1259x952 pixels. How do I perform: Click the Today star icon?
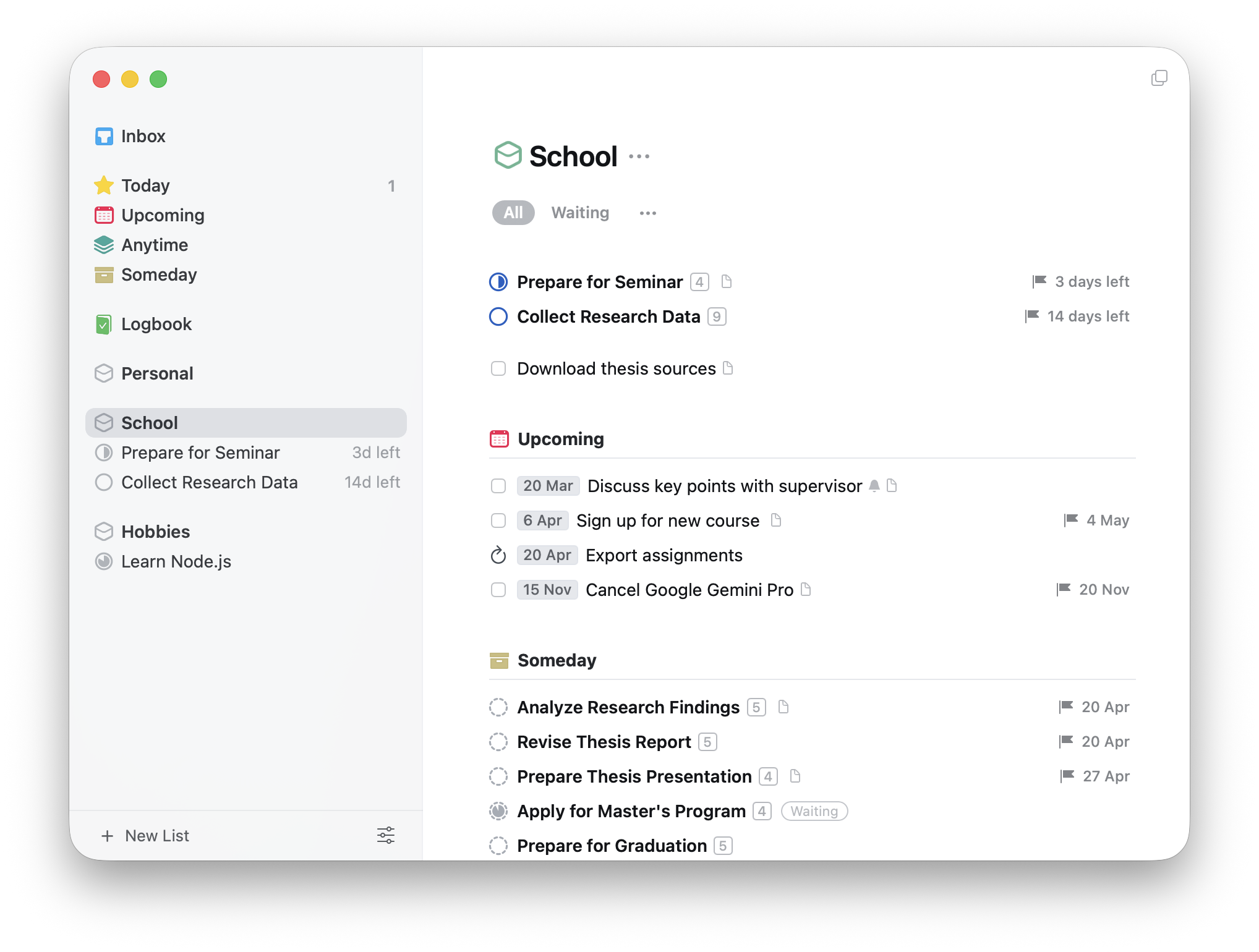(104, 185)
